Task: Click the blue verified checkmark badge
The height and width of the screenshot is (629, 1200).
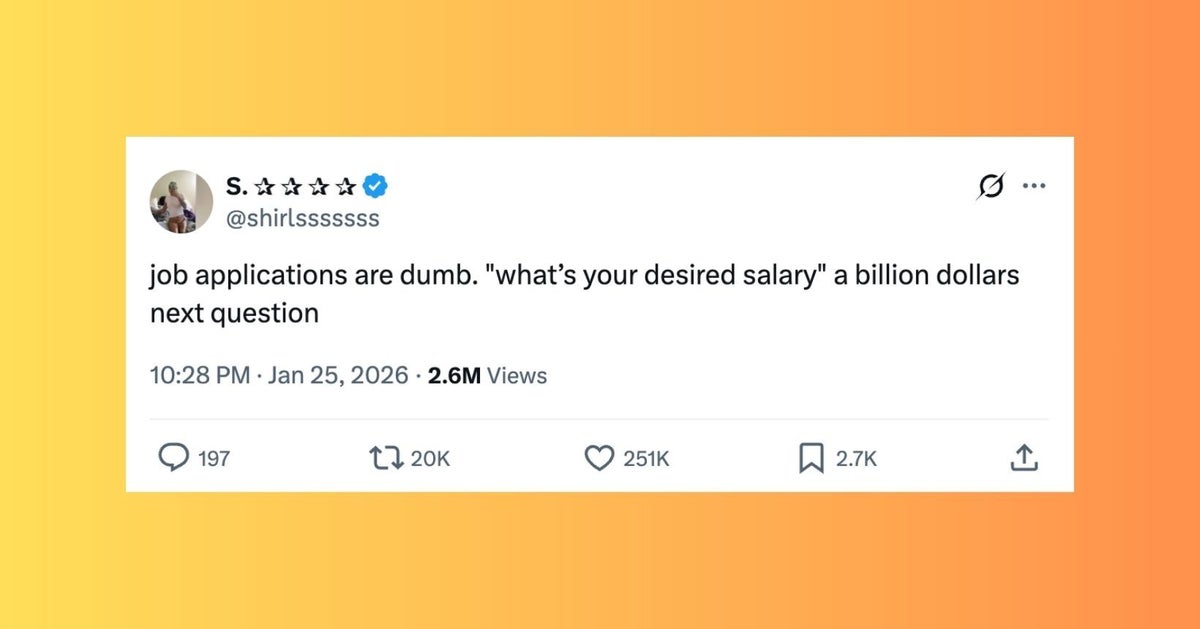Action: [374, 184]
